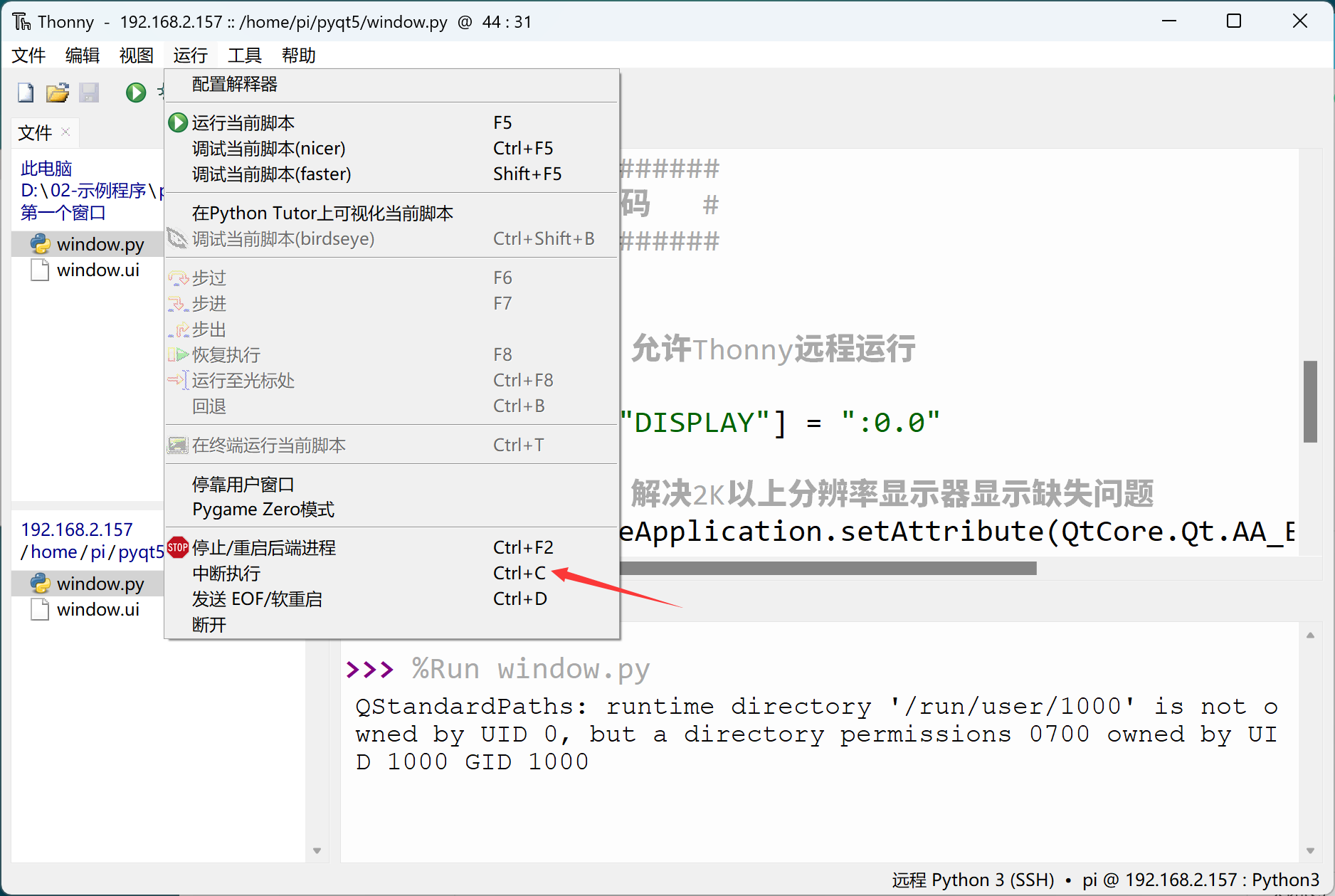
Task: Click the New file toolbar icon
Action: [26, 93]
